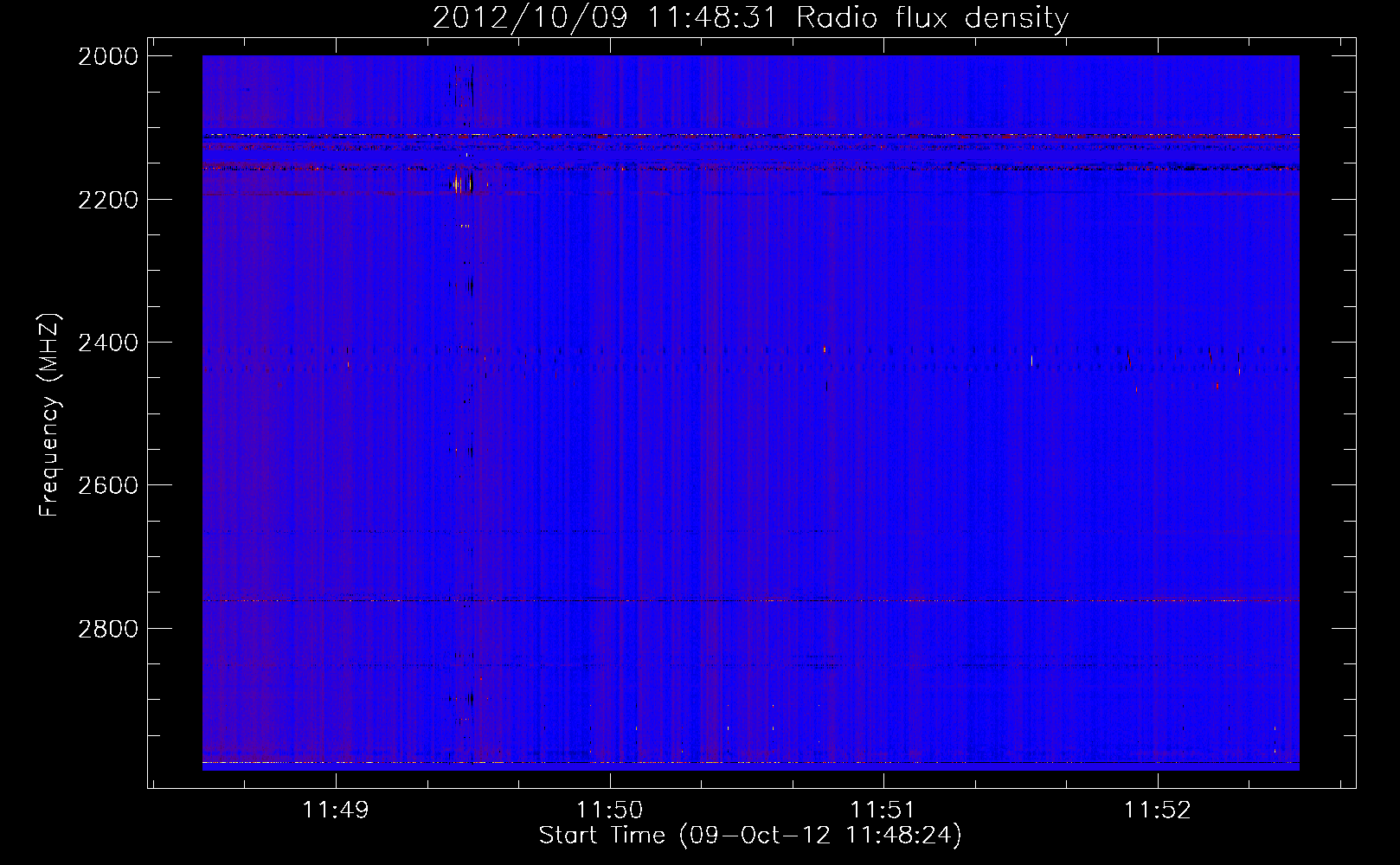The image size is (1400, 865).
Task: Click the 2400 frequency tick label
Action: coord(108,343)
